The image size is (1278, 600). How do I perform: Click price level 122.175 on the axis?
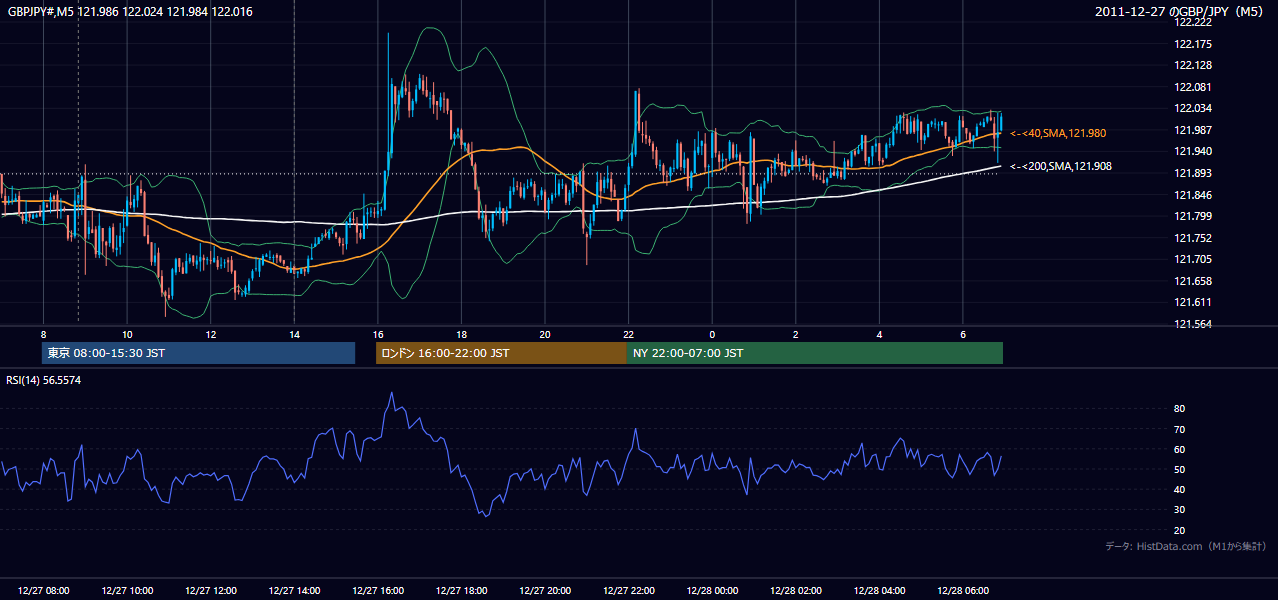[1194, 44]
